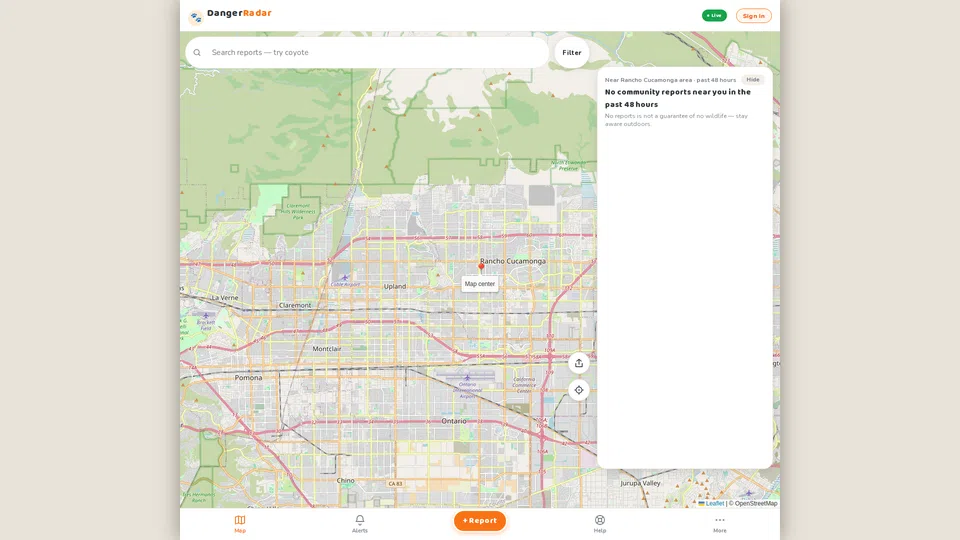The image size is (960, 540).
Task: Click the Brackett Field airport icon
Action: [206, 316]
